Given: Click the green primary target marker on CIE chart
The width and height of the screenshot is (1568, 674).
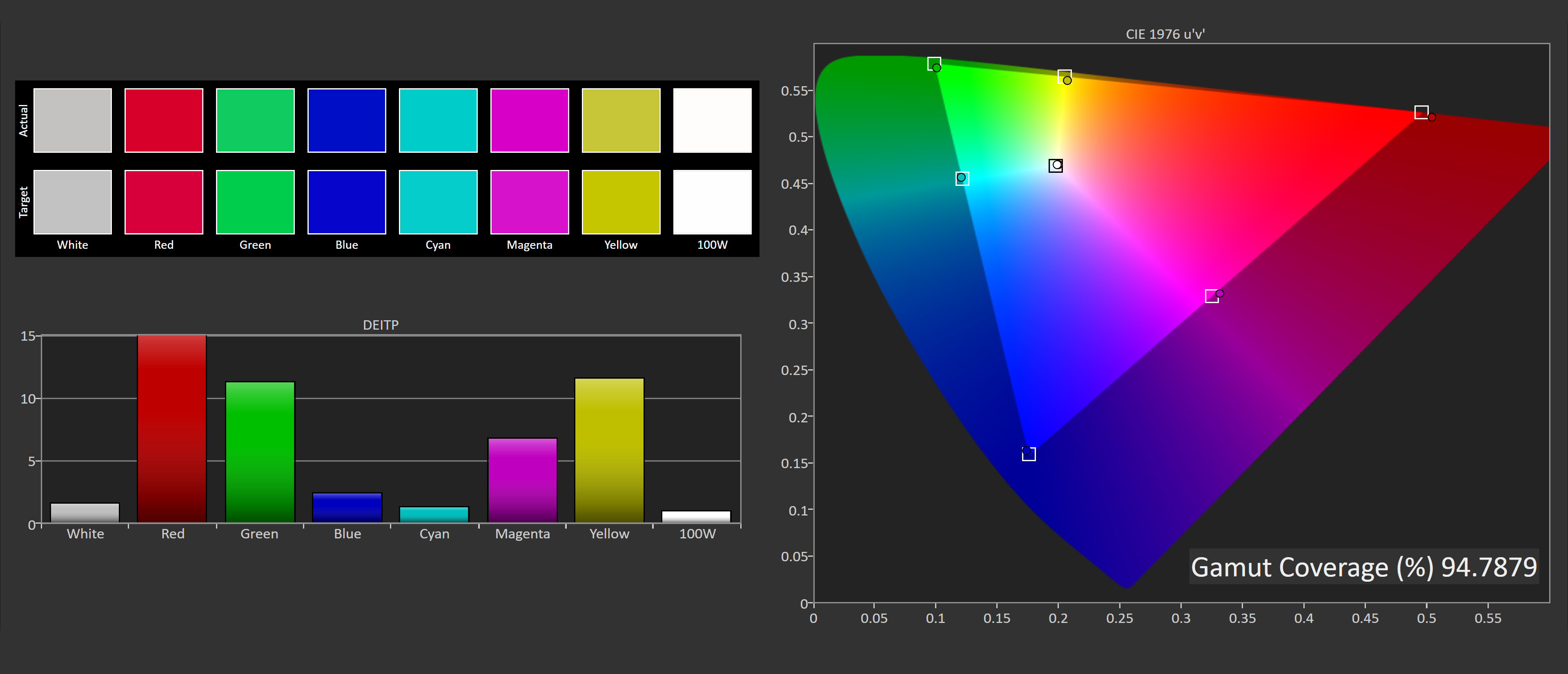Looking at the screenshot, I should (x=934, y=63).
